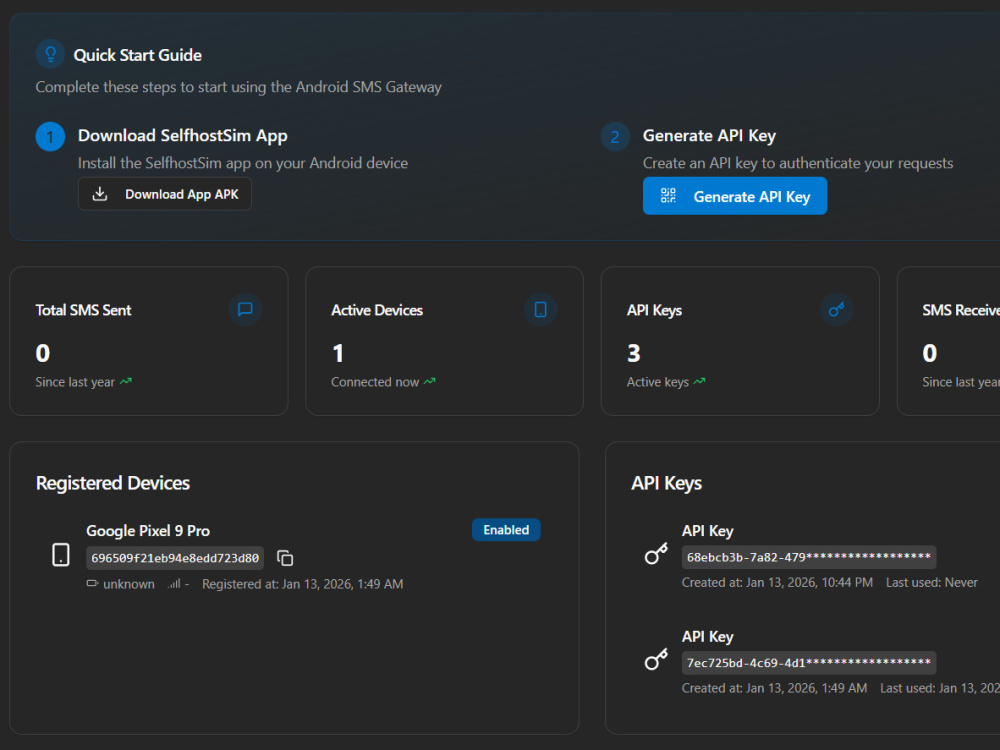Click the Active keys label

click(658, 382)
